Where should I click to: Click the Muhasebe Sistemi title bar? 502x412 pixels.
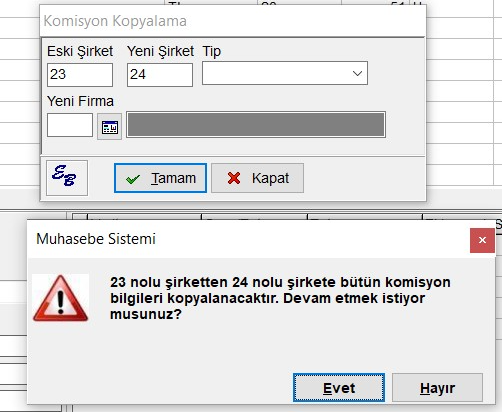(248, 239)
